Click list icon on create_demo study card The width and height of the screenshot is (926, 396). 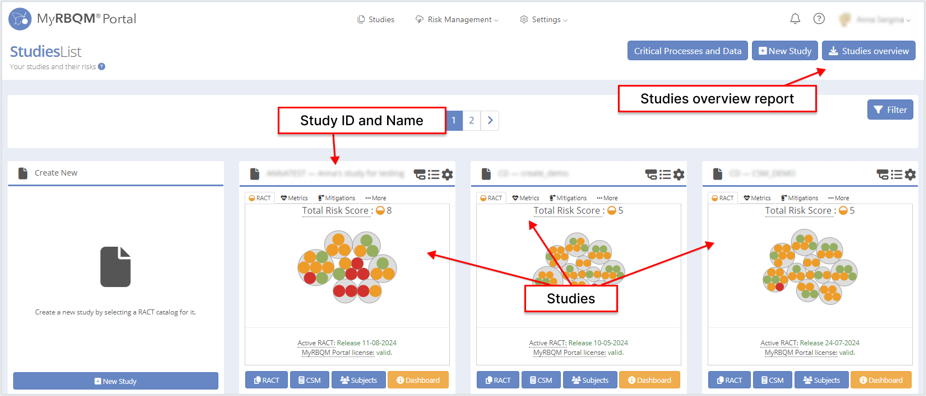click(x=665, y=174)
